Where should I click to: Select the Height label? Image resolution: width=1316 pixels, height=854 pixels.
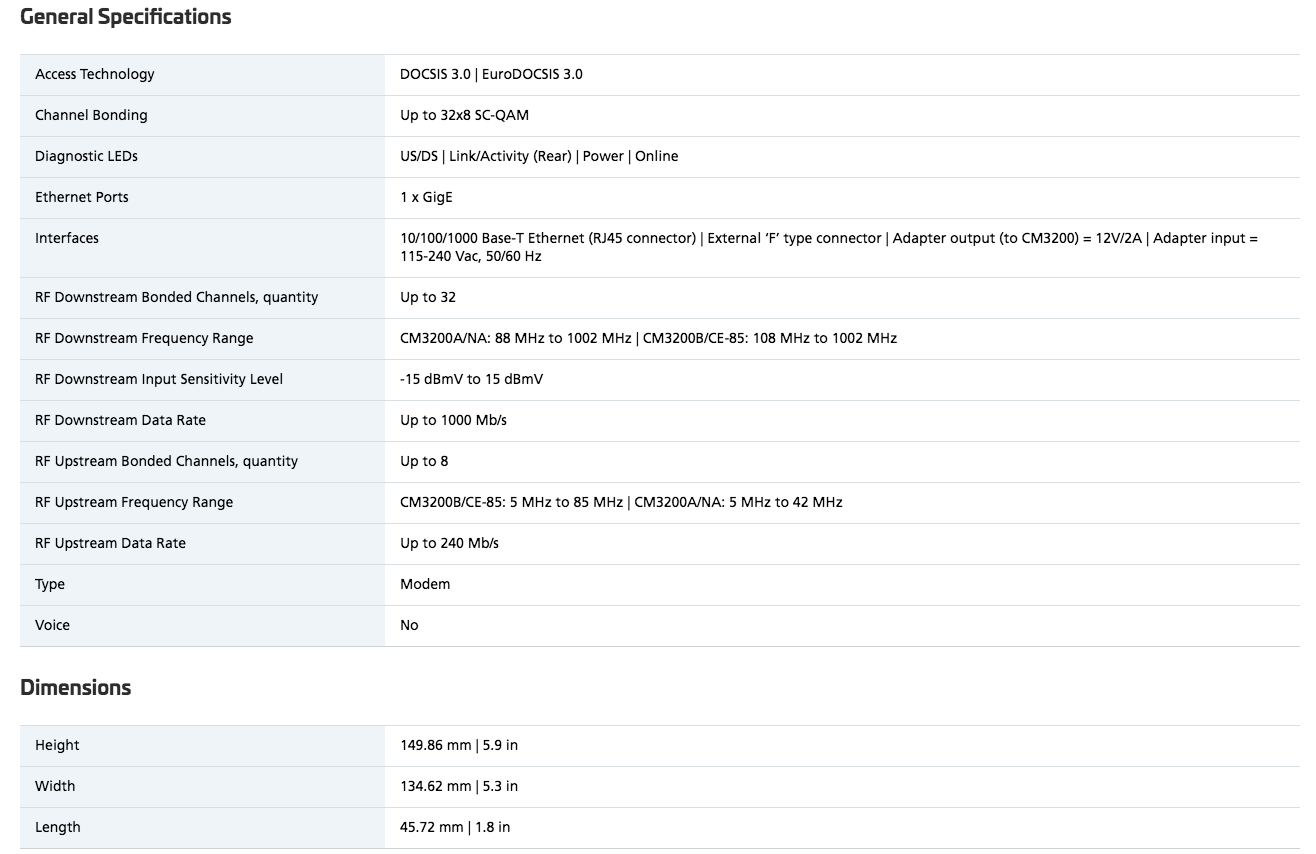(x=57, y=745)
